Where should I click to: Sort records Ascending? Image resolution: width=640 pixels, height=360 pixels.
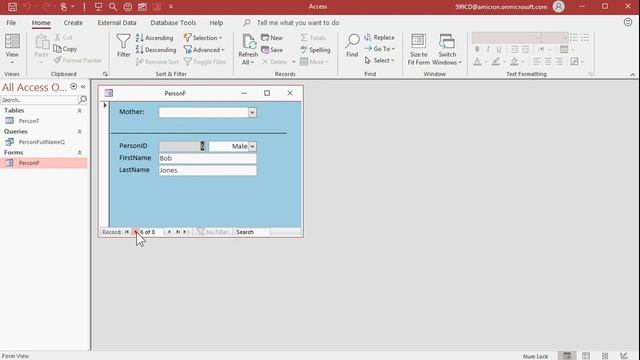pyautogui.click(x=154, y=38)
